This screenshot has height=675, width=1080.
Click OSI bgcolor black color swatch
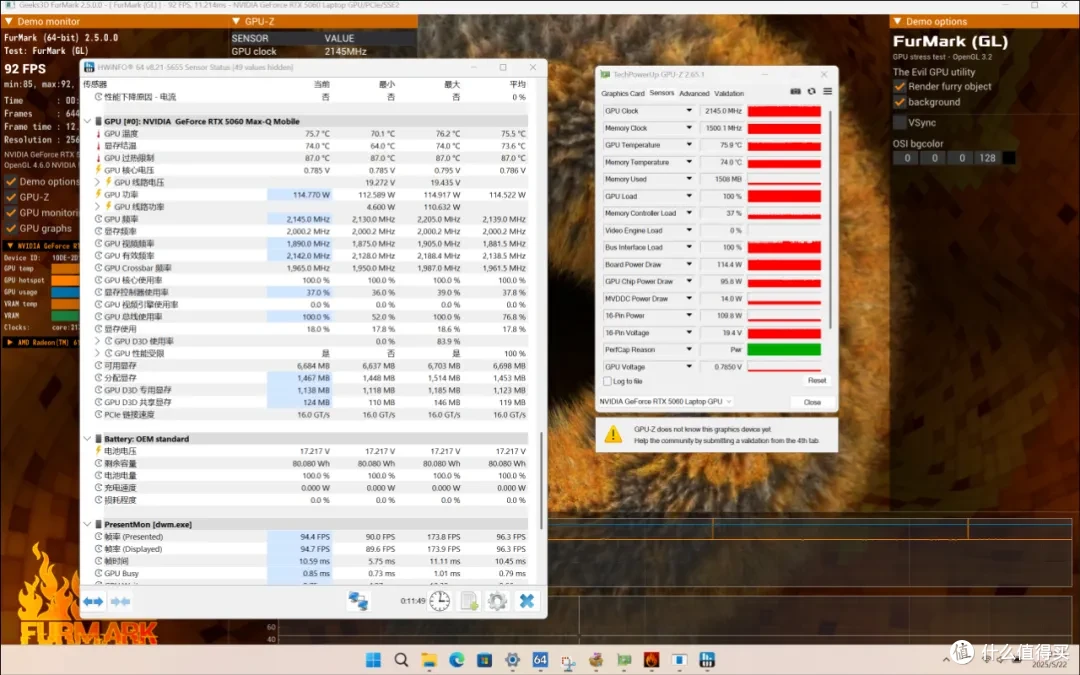(x=1008, y=158)
